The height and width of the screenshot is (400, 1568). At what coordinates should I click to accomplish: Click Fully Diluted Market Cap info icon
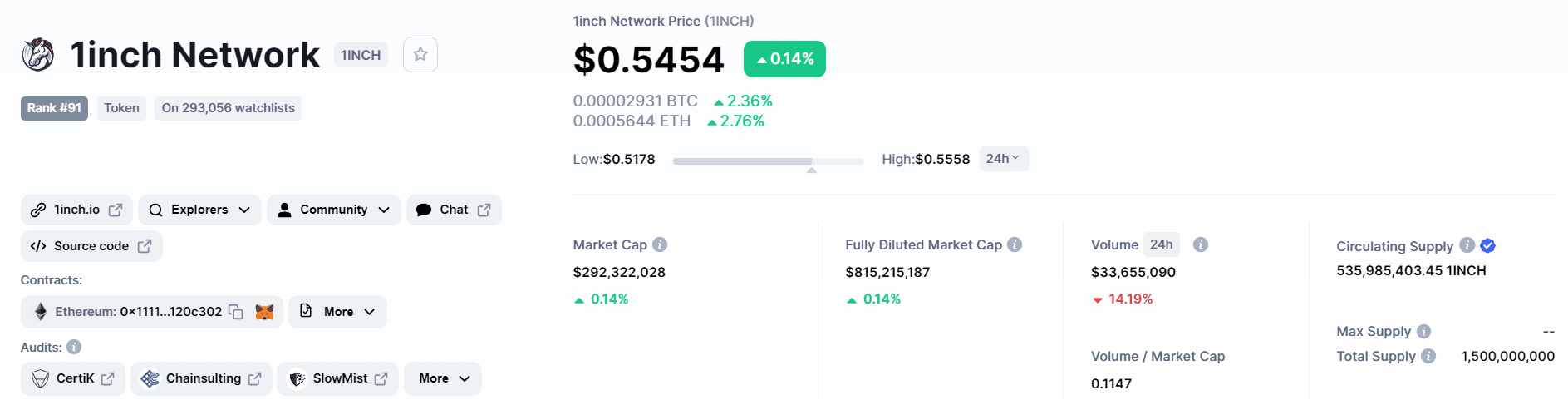[x=1015, y=244]
